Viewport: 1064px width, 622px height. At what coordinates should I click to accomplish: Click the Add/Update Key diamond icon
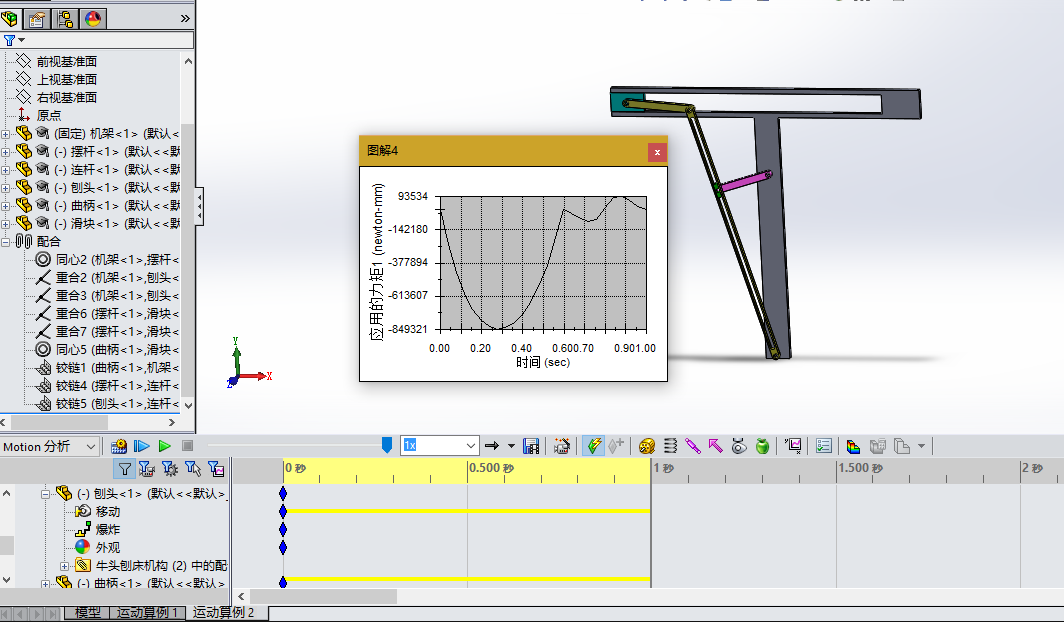pos(616,446)
